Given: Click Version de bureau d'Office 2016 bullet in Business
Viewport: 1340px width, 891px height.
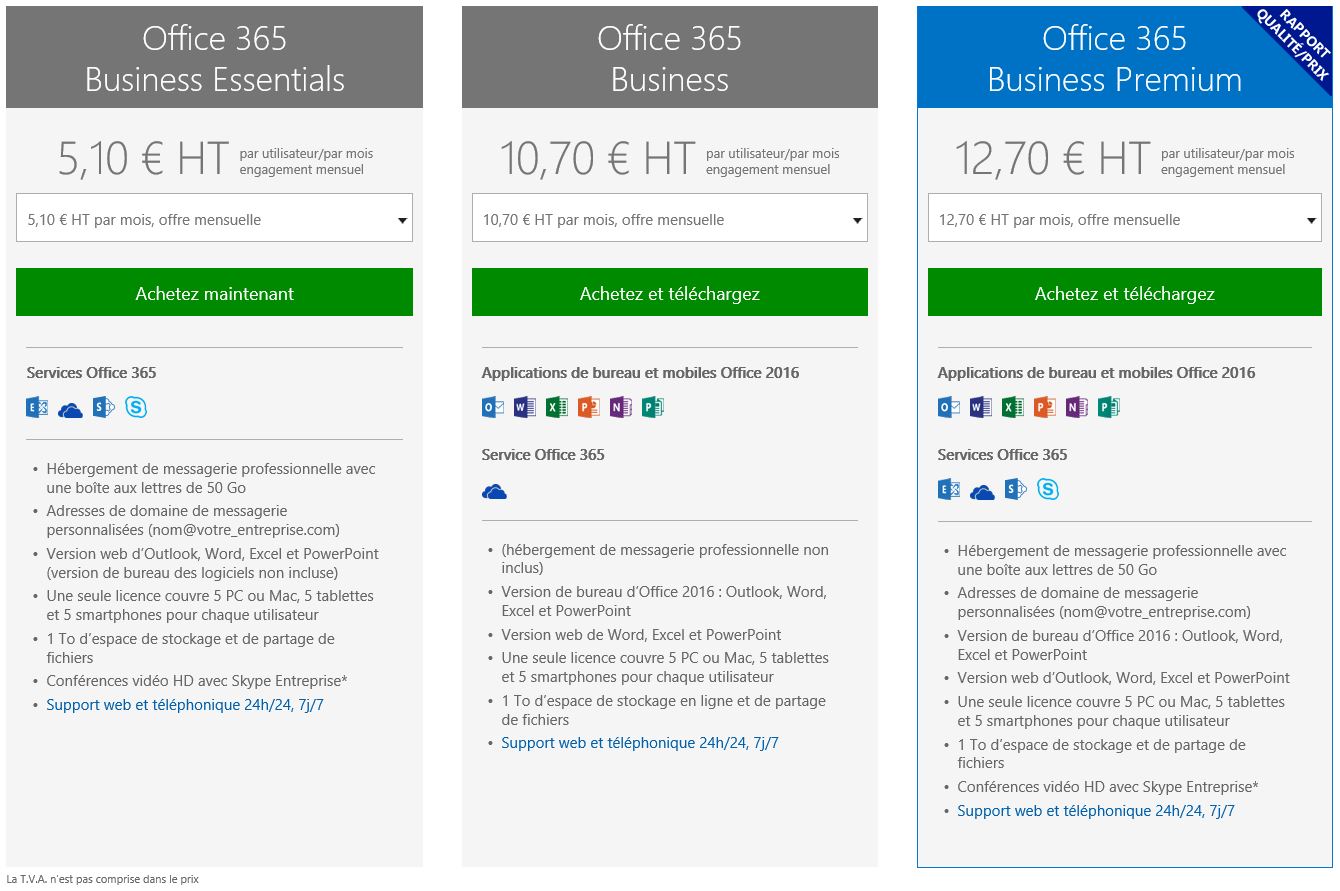Looking at the screenshot, I should tap(664, 601).
